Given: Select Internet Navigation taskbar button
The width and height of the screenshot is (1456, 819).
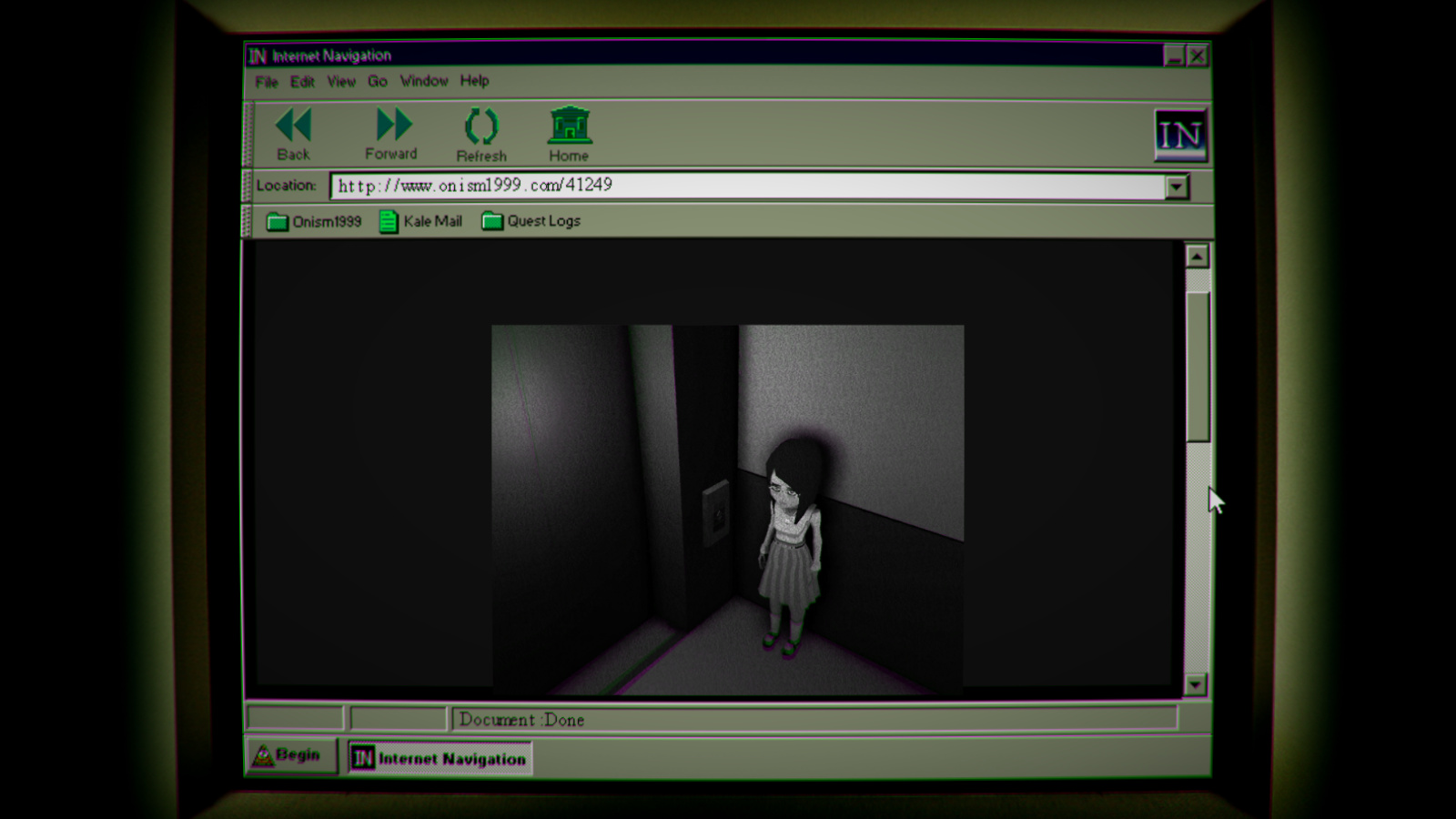Looking at the screenshot, I should 440,758.
